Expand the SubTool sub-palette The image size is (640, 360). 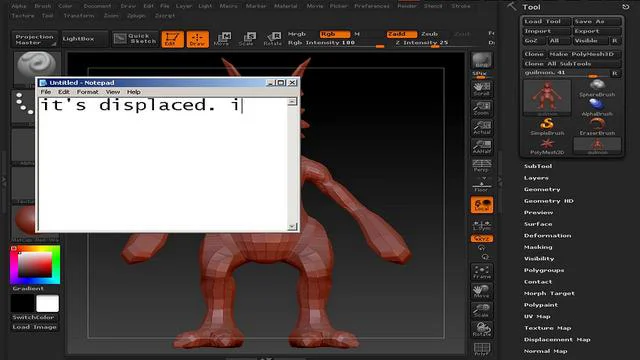click(x=538, y=166)
